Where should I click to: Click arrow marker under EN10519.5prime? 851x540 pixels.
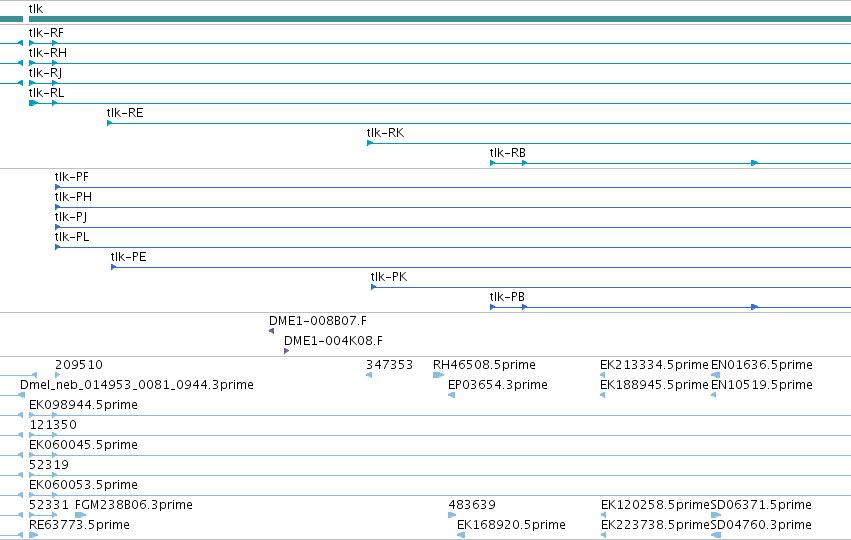(714, 395)
